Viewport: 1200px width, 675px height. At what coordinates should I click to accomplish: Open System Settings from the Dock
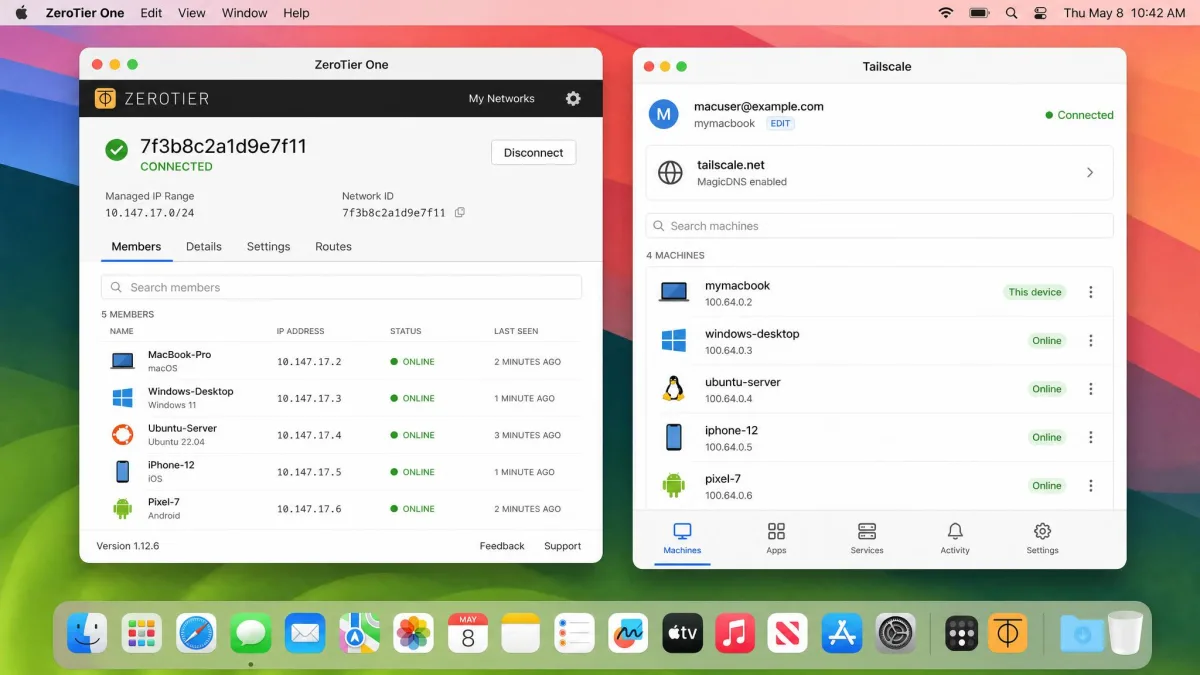(896, 633)
